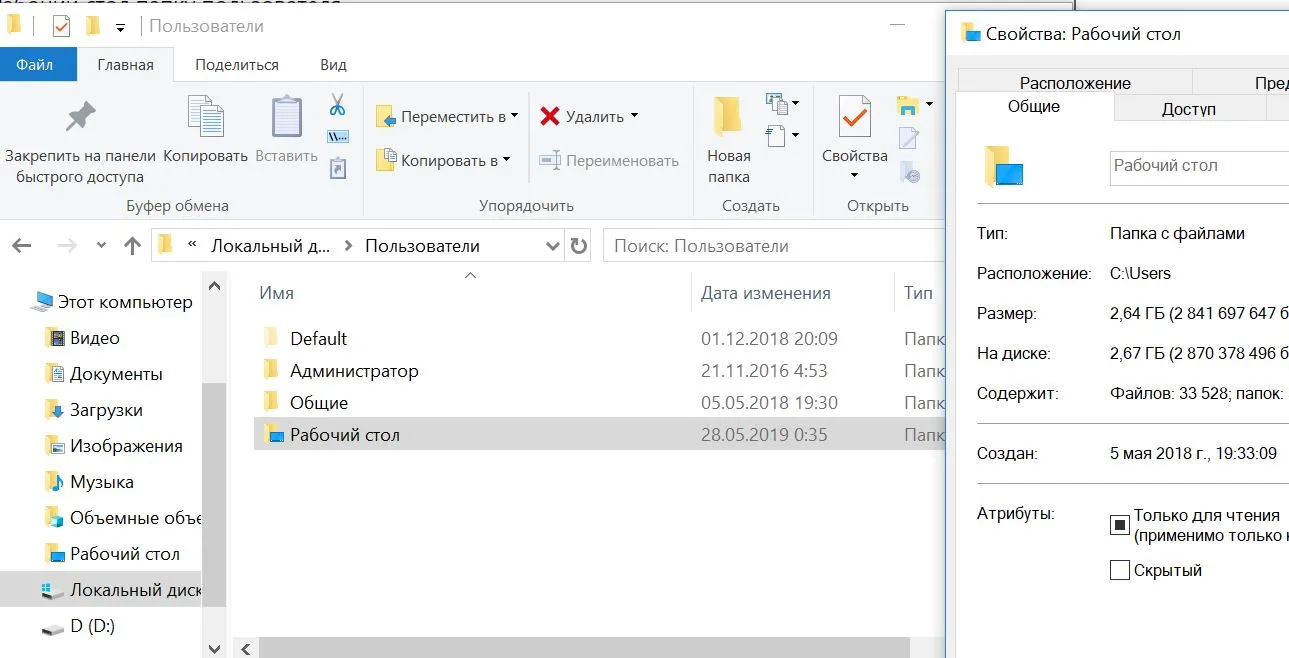Select the Общие tab in properties dialog

(1034, 106)
